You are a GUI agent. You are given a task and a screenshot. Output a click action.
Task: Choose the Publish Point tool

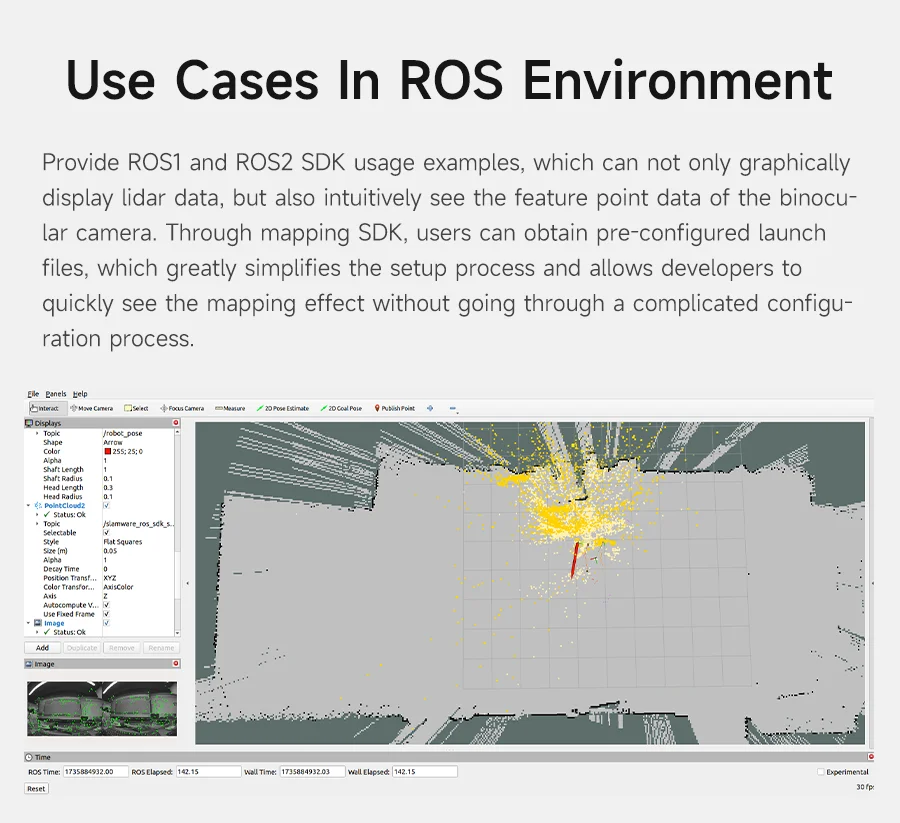pos(395,408)
